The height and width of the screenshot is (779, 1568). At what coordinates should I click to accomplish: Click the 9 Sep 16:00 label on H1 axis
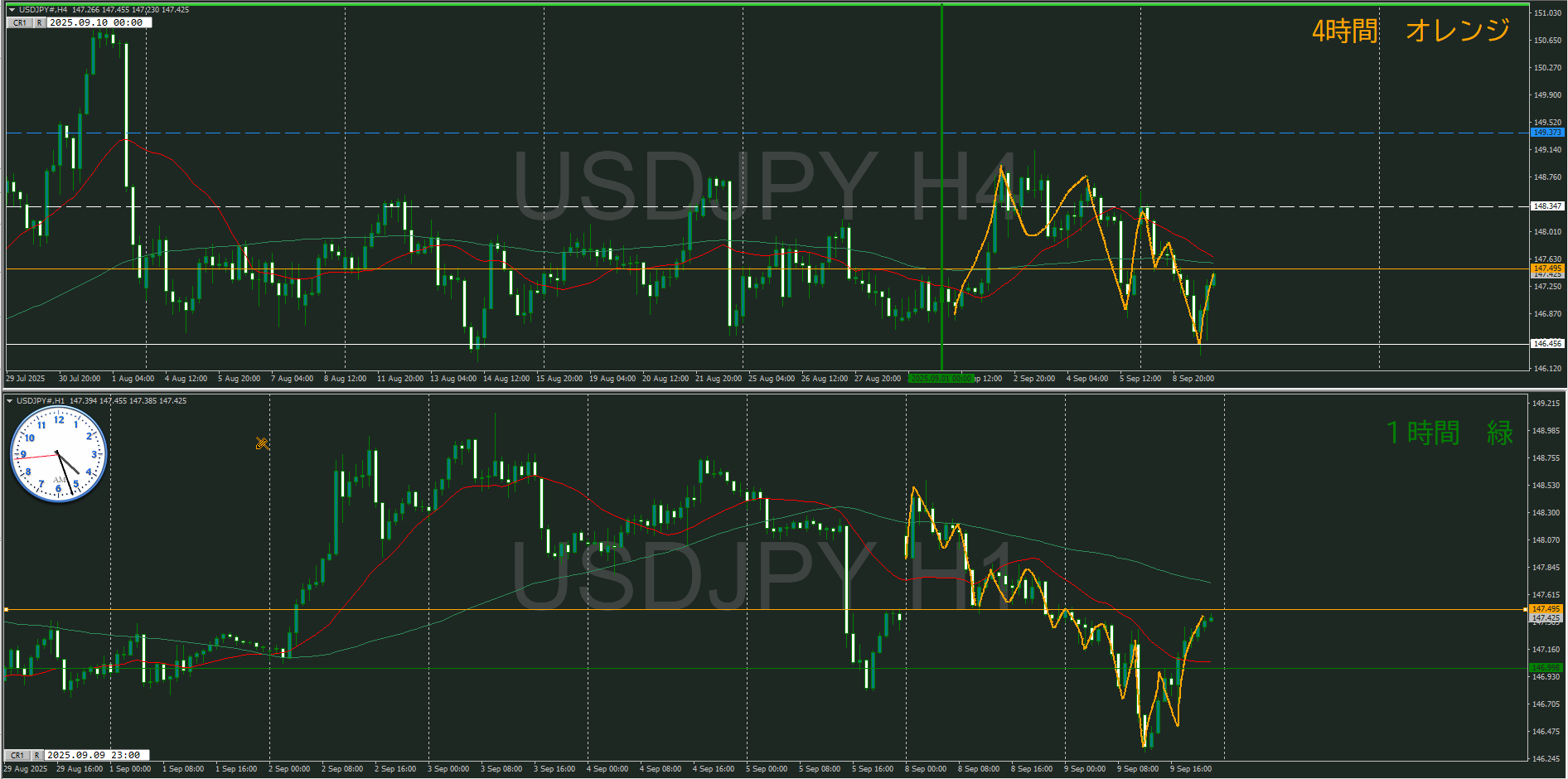1191,769
